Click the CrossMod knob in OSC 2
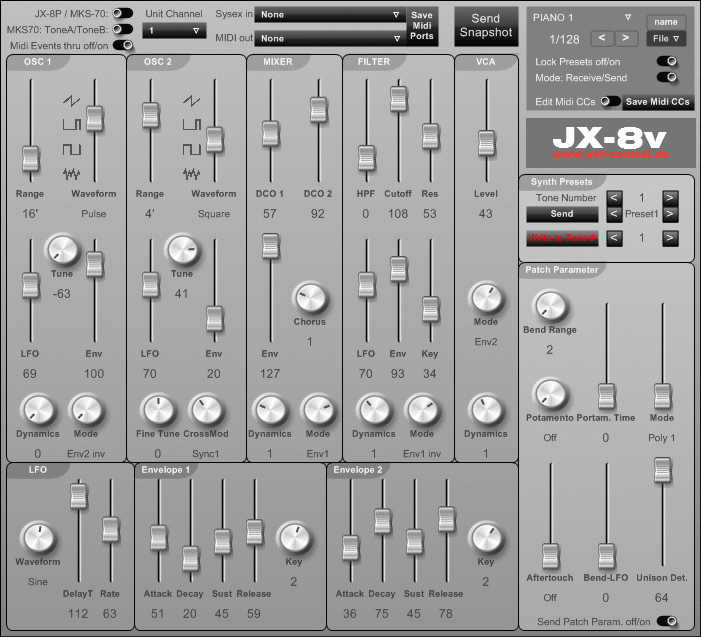Image resolution: width=701 pixels, height=637 pixels. [x=206, y=410]
